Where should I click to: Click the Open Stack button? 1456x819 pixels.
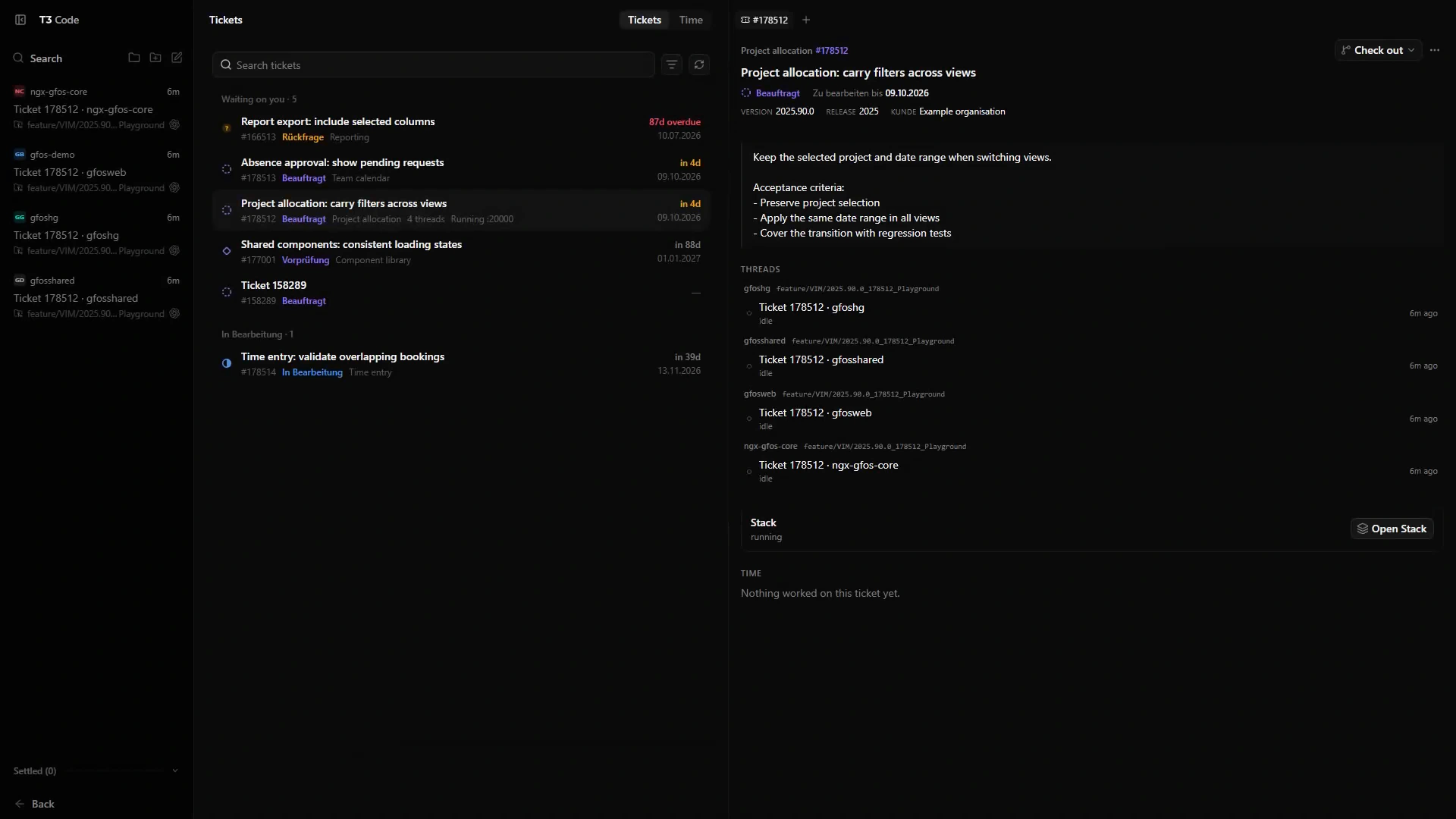coord(1392,529)
